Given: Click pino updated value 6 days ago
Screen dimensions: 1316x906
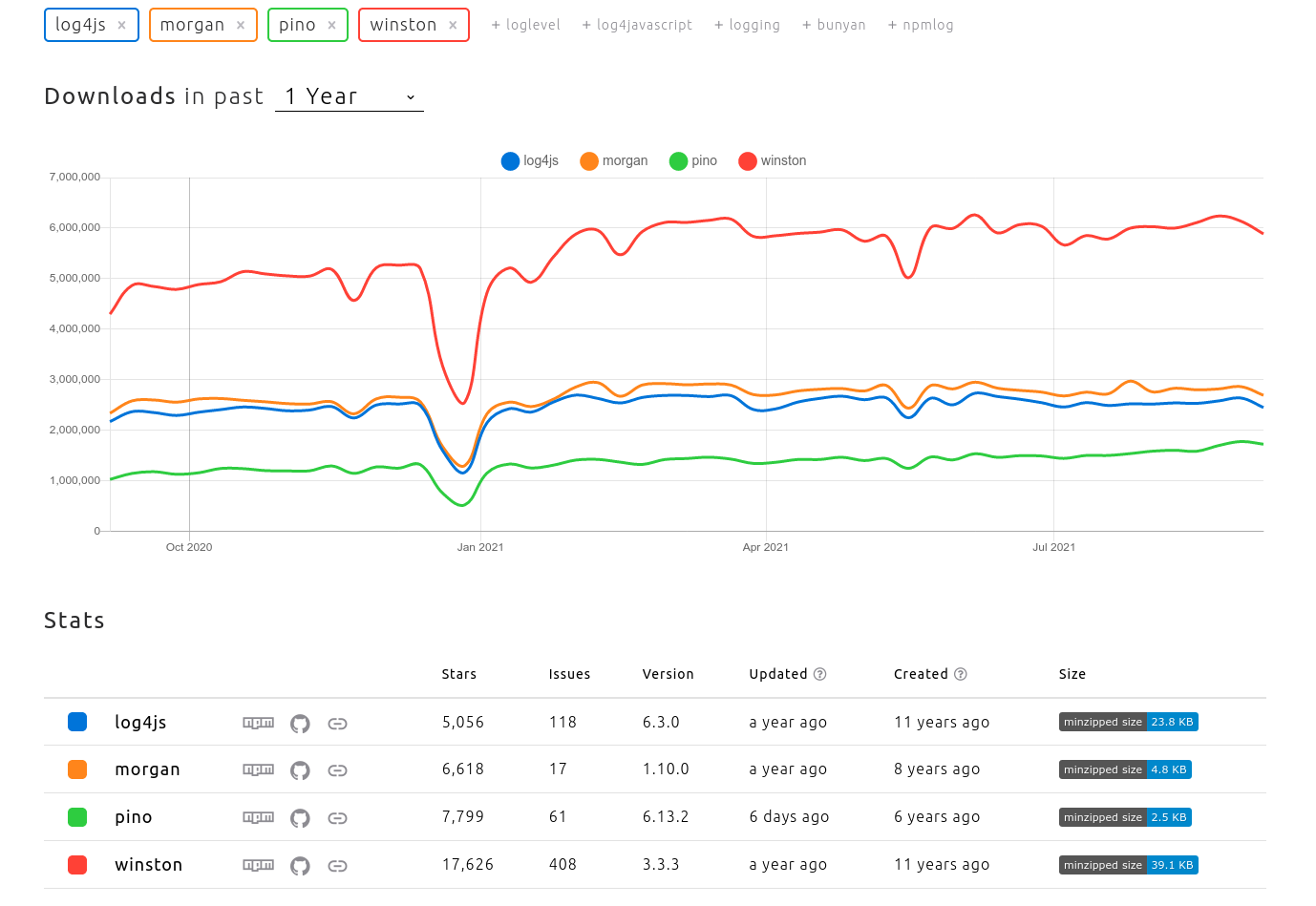Looking at the screenshot, I should coord(789,817).
